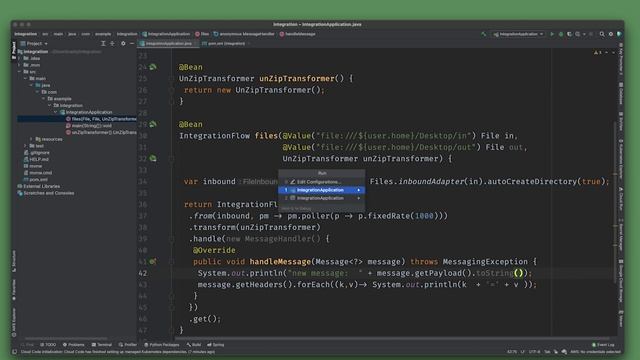Choose Edit Configurations in Run popup
This screenshot has width=640, height=360.
pos(322,182)
